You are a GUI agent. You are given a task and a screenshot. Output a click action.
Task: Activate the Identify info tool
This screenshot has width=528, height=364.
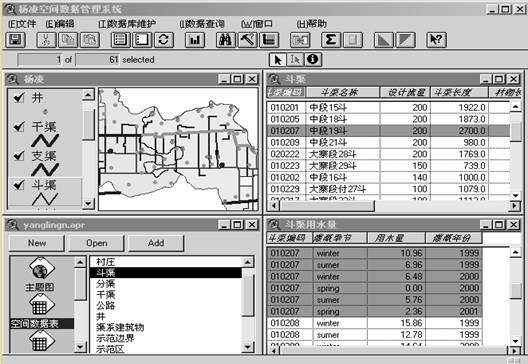pos(313,60)
